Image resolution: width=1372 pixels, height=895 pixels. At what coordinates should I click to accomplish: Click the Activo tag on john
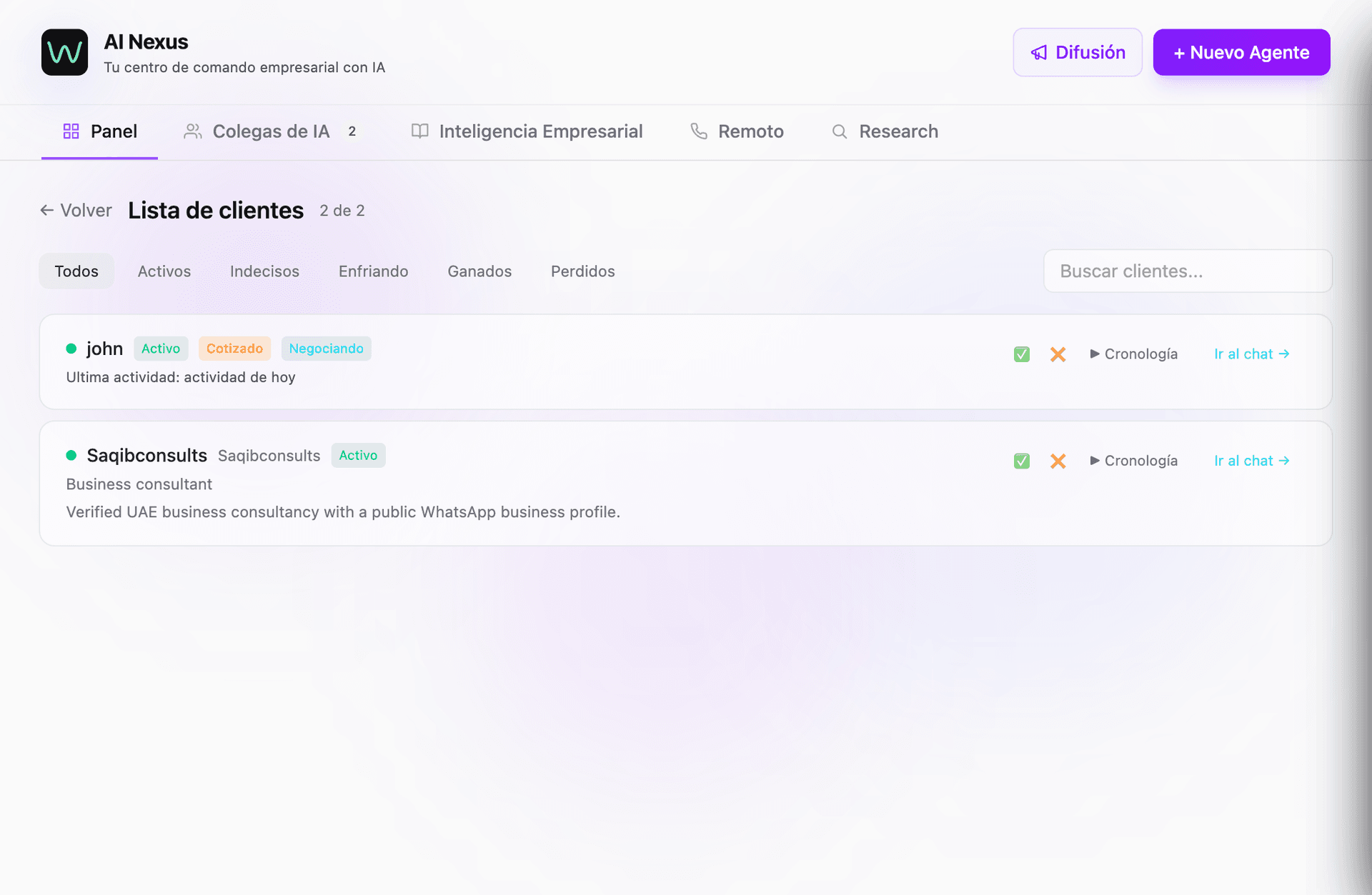(x=161, y=349)
